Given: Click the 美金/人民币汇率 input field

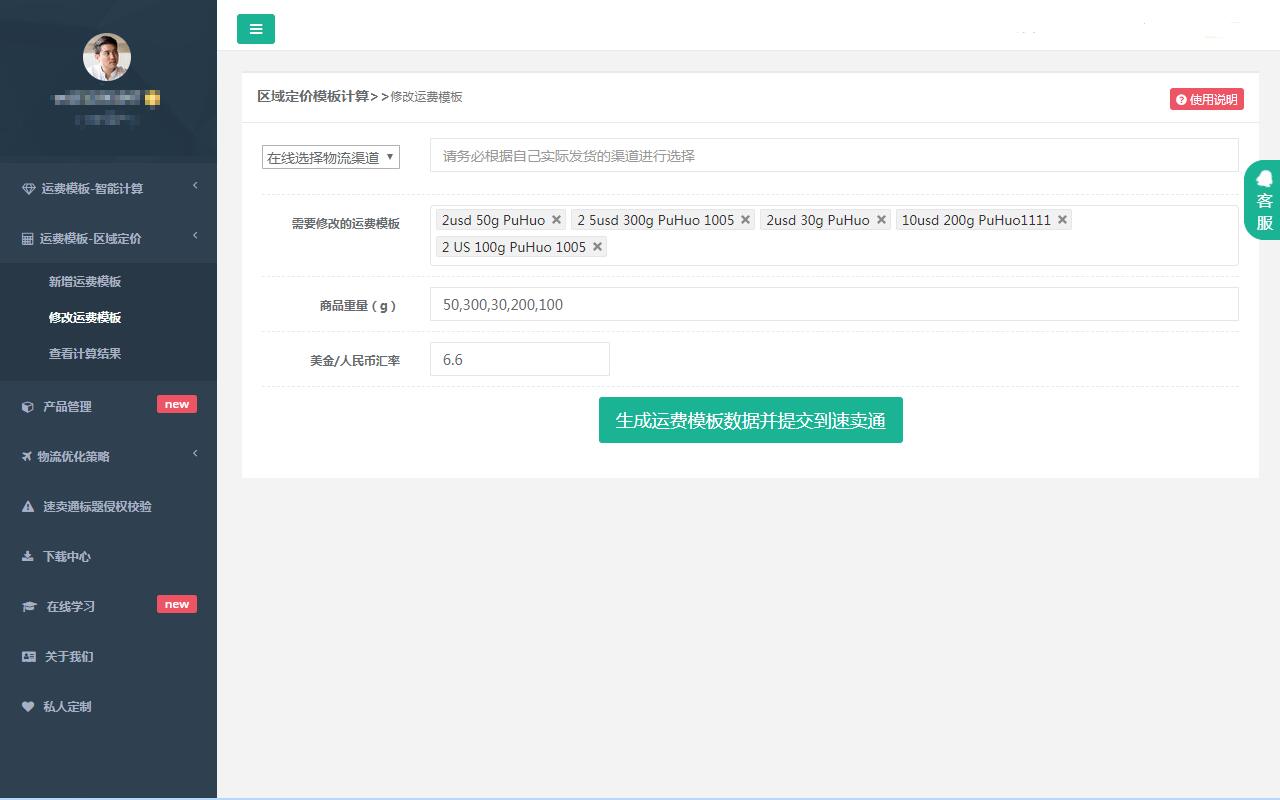Looking at the screenshot, I should click(519, 359).
